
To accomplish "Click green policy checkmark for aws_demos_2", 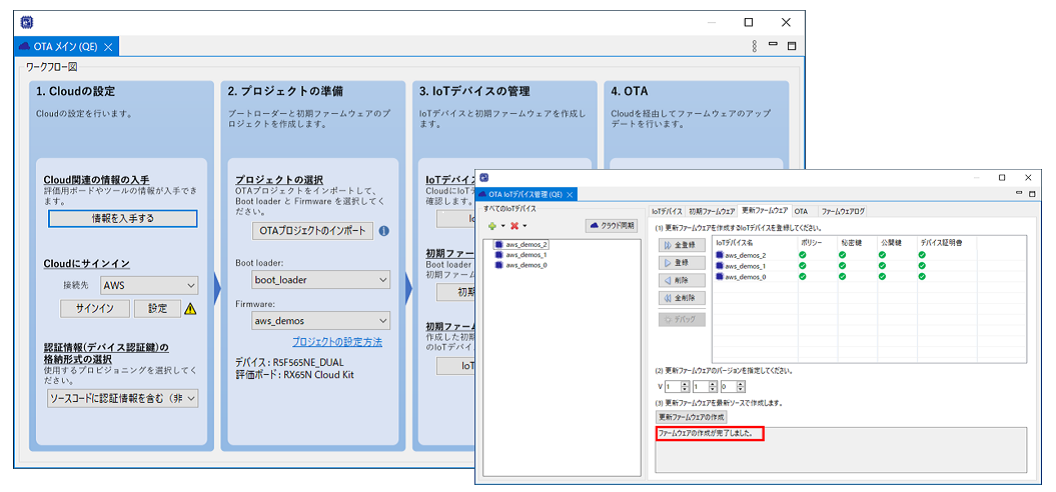I will (802, 254).
